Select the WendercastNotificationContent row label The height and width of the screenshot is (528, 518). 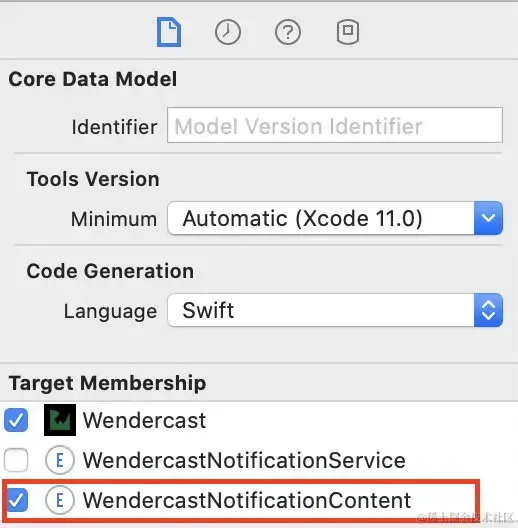[x=247, y=500]
